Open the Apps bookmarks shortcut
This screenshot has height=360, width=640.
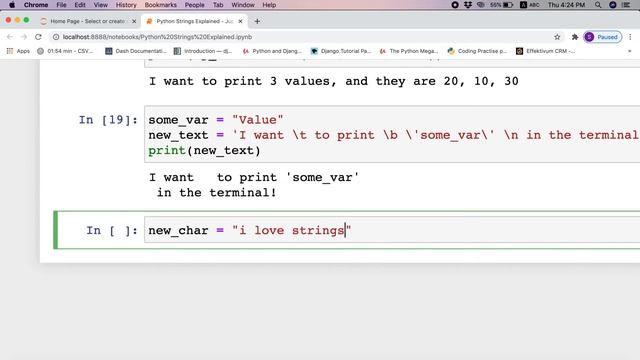(18, 51)
